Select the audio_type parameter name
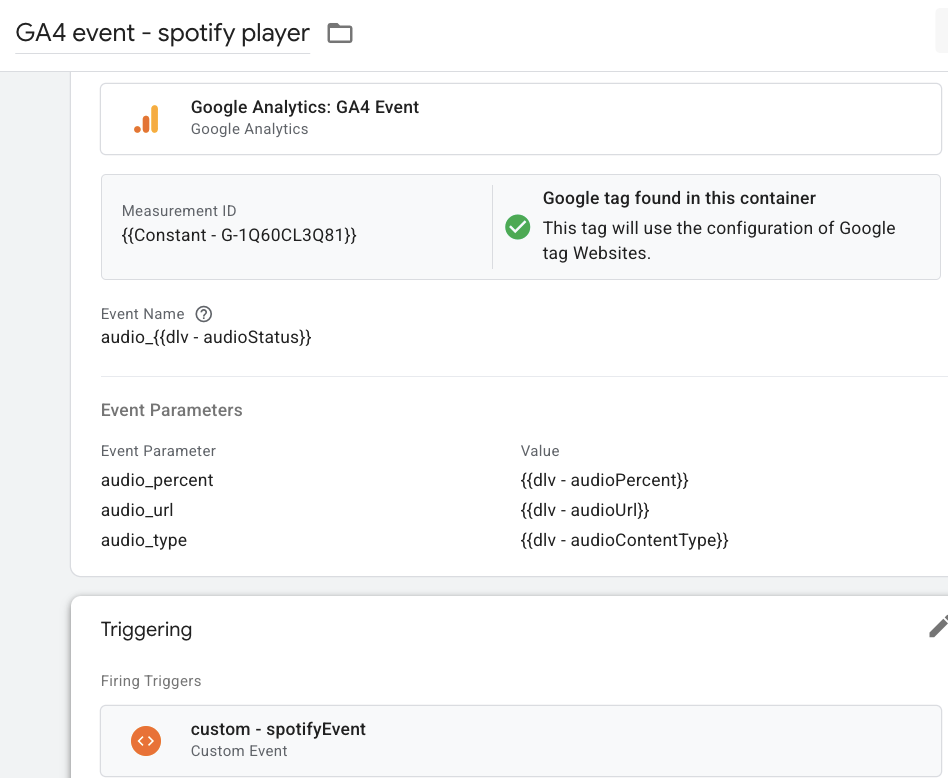This screenshot has width=948, height=778. (x=144, y=540)
